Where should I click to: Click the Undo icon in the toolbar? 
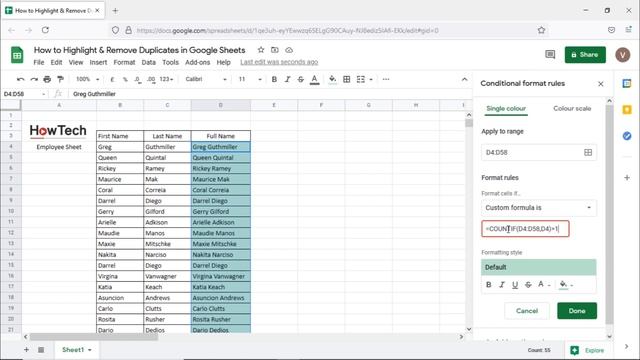coord(21,79)
